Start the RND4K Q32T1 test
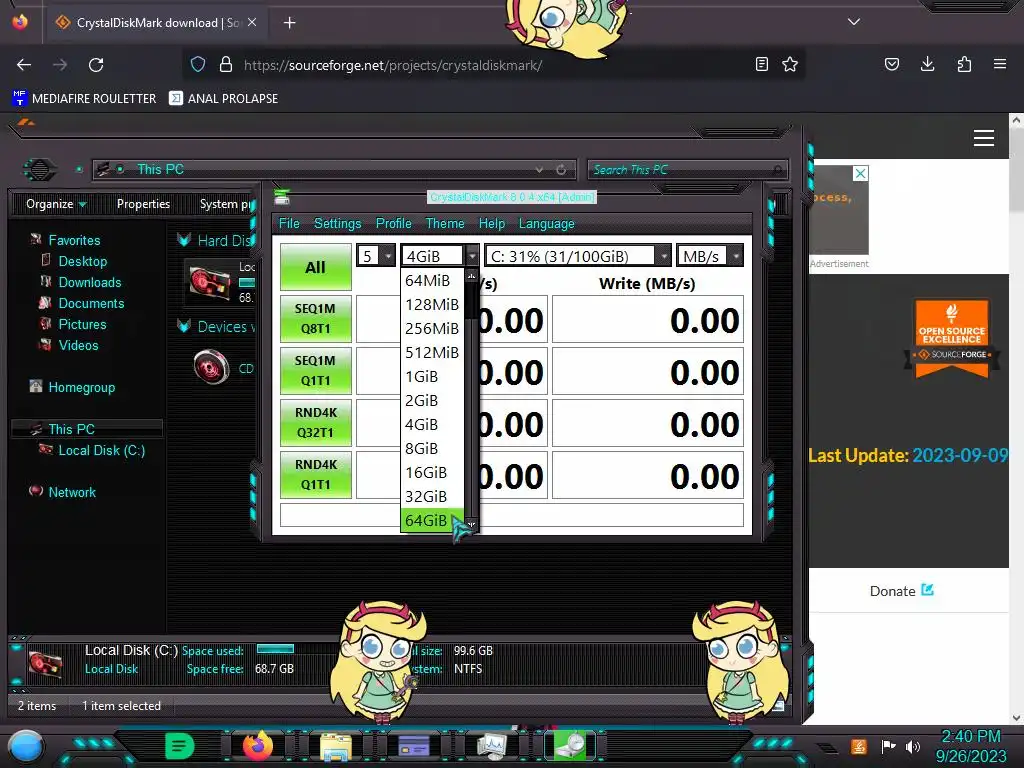This screenshot has height=768, width=1024. point(315,423)
